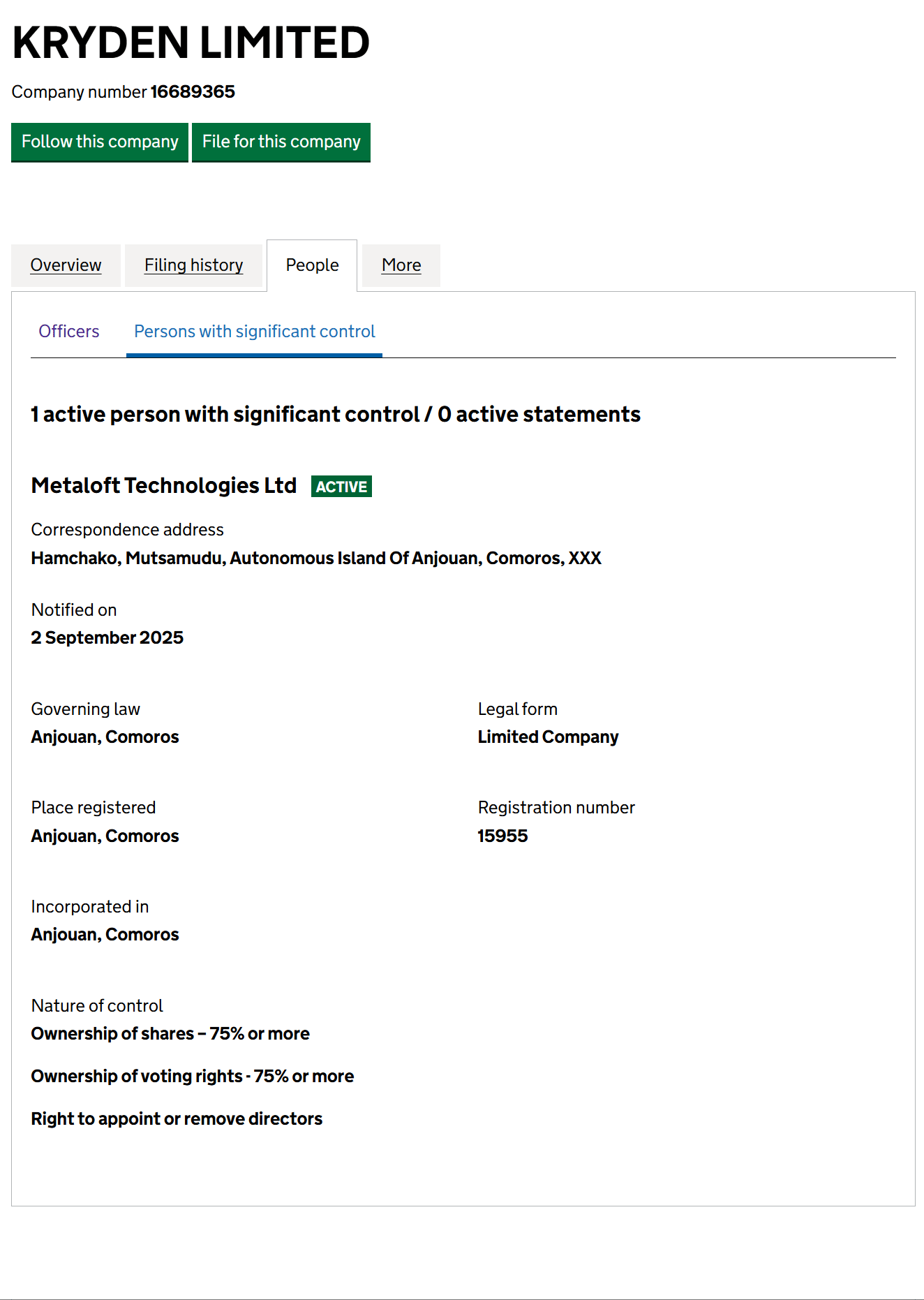Select company number 16689365
924x1300 pixels.
click(193, 91)
